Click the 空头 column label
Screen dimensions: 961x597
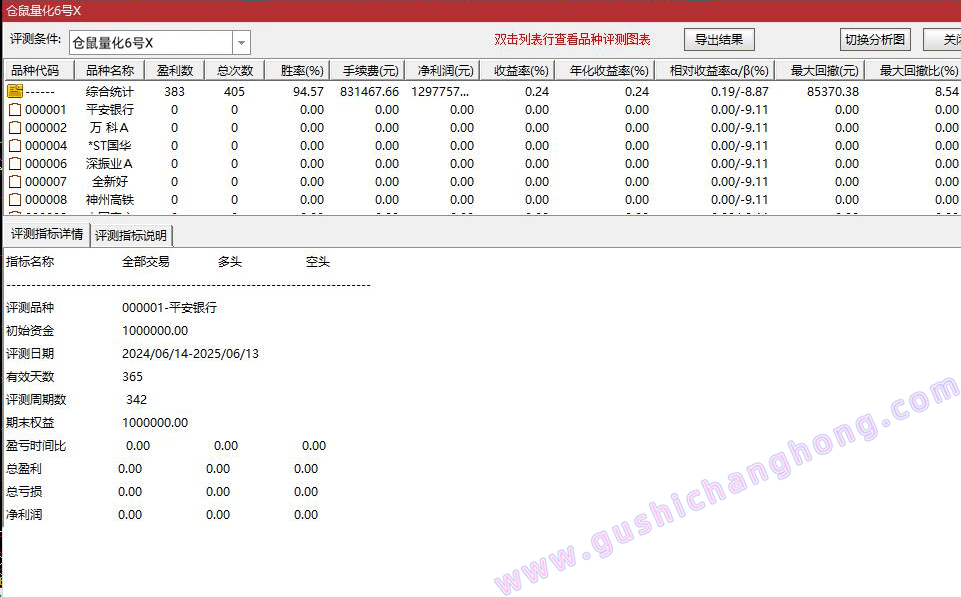318,262
